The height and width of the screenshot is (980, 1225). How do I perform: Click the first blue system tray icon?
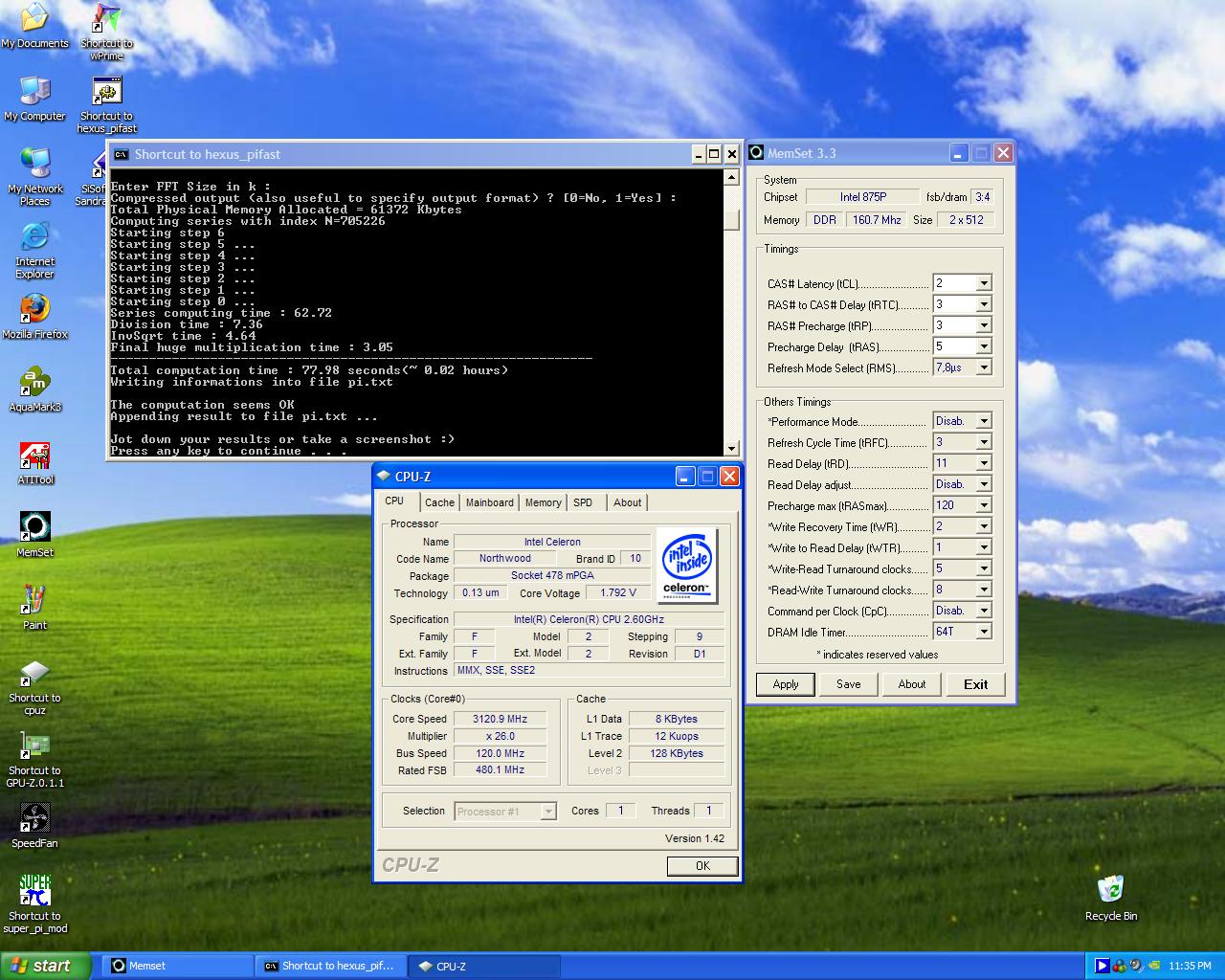click(1102, 966)
